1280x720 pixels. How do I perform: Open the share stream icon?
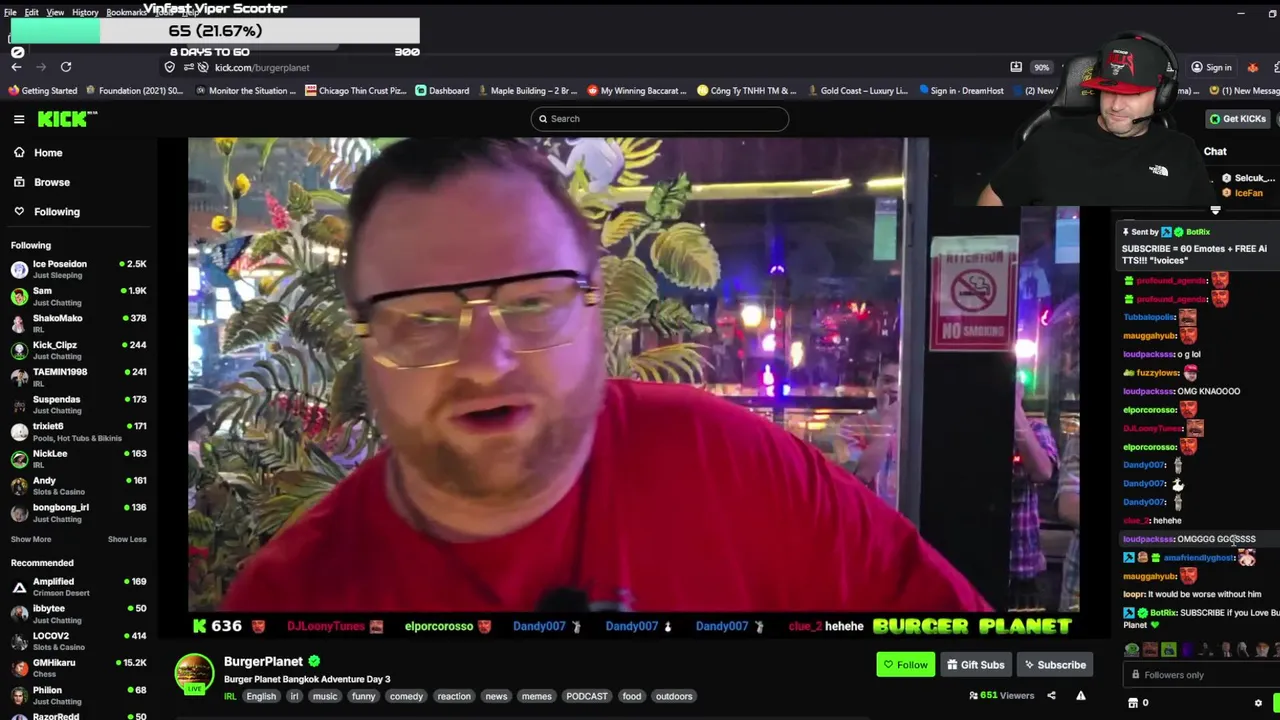point(1051,696)
